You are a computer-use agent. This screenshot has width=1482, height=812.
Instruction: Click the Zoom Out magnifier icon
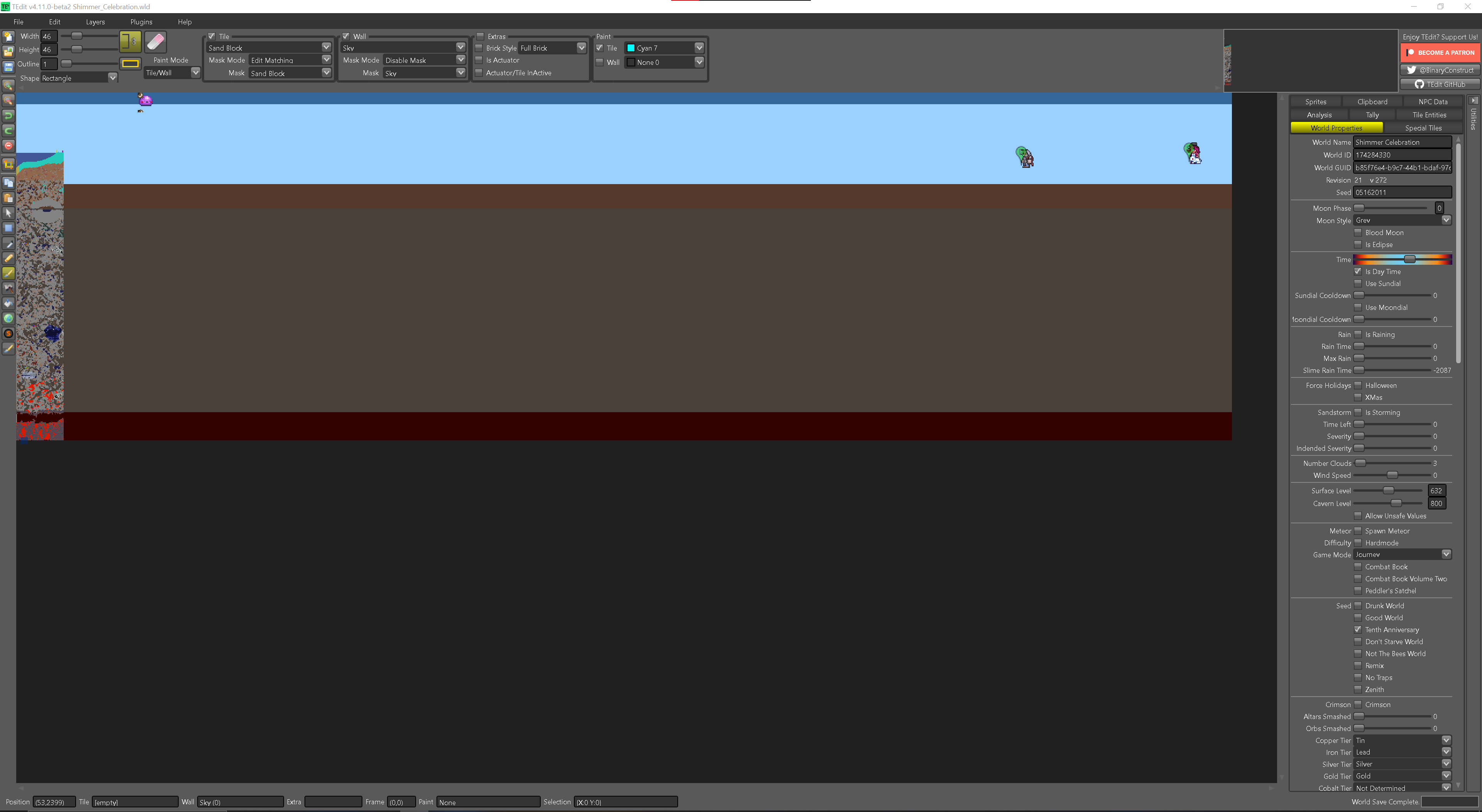8,100
